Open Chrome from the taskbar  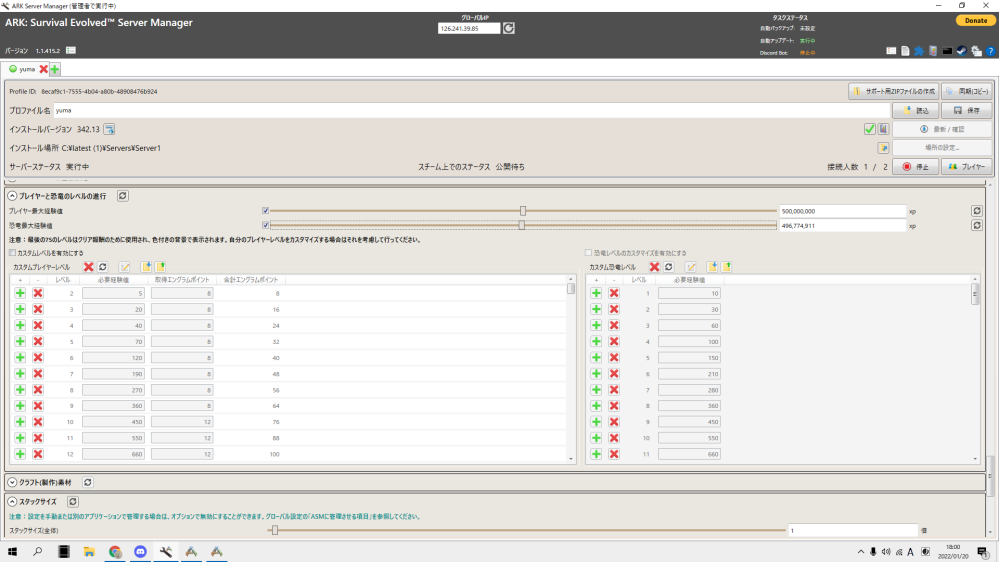point(115,552)
